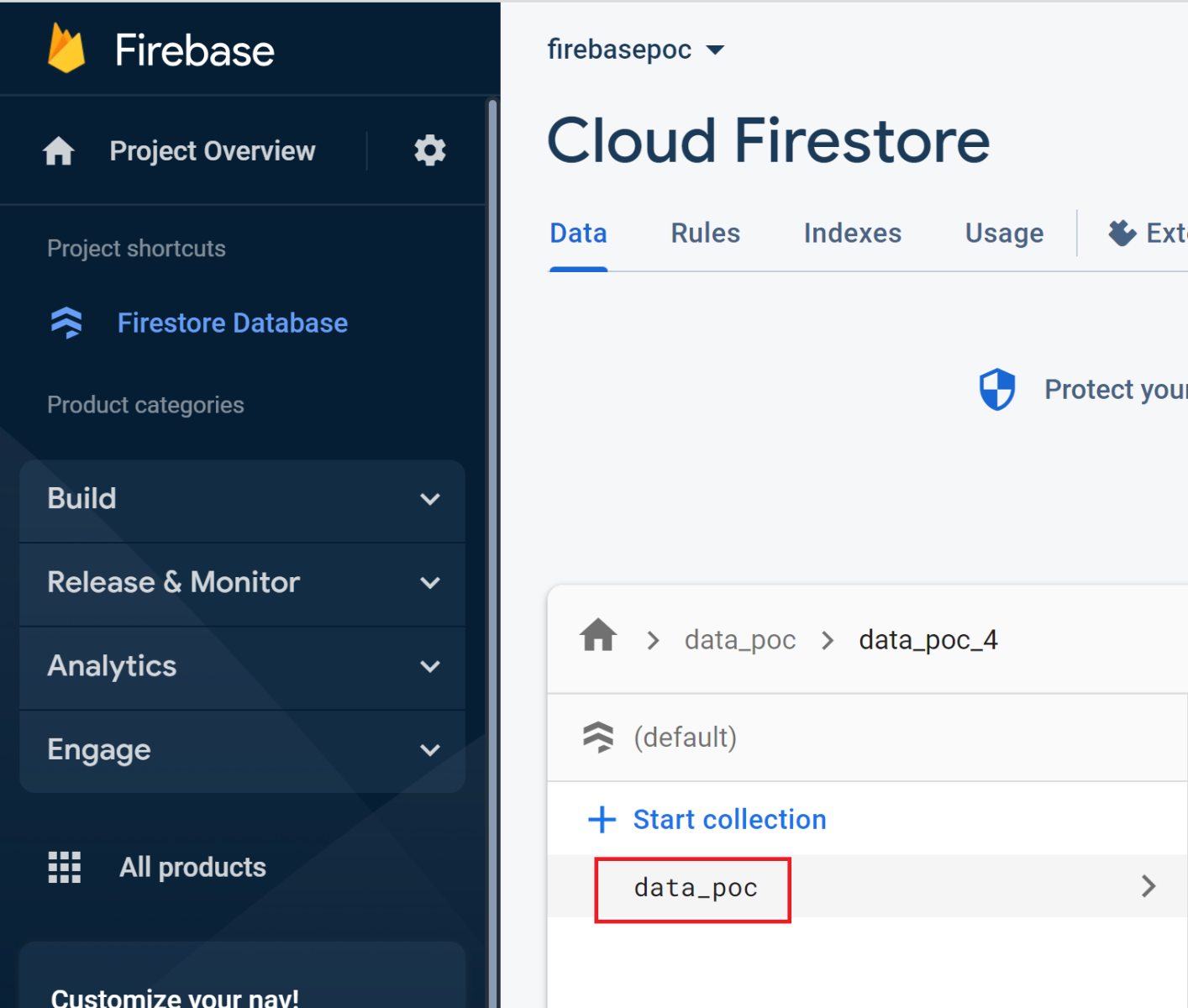
Task: Click the Firestore Database stacked icon
Action: (x=66, y=323)
